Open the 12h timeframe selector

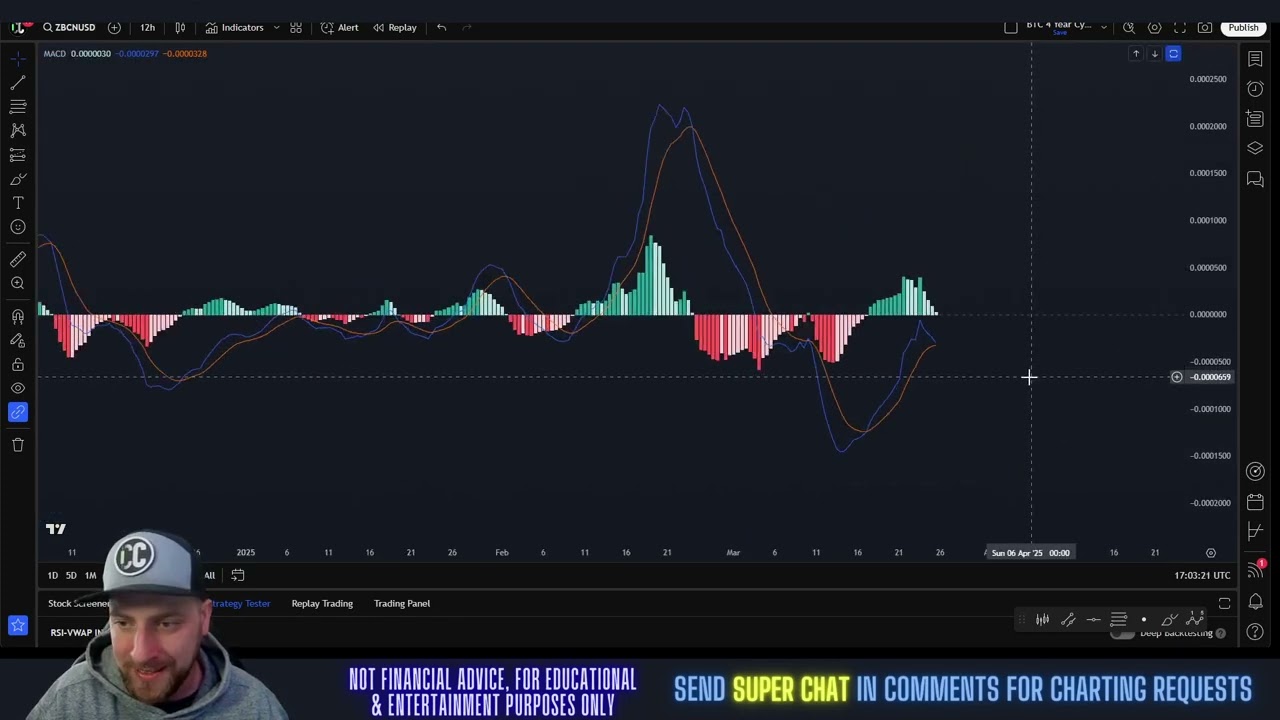point(147,27)
